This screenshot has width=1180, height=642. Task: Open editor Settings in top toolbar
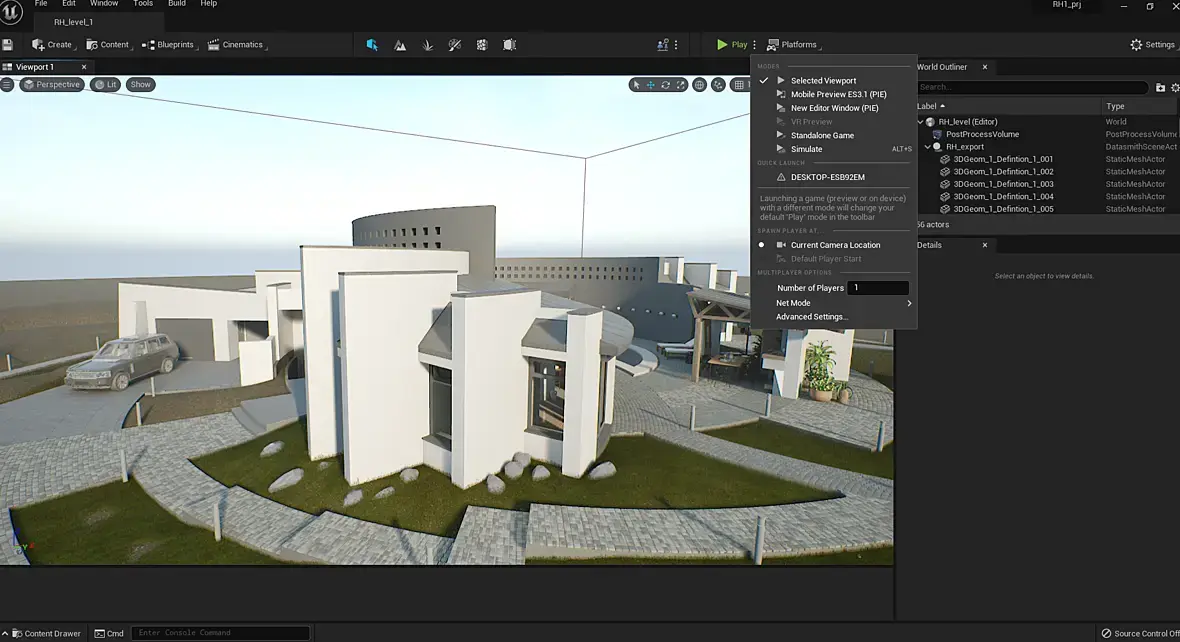coord(1152,44)
